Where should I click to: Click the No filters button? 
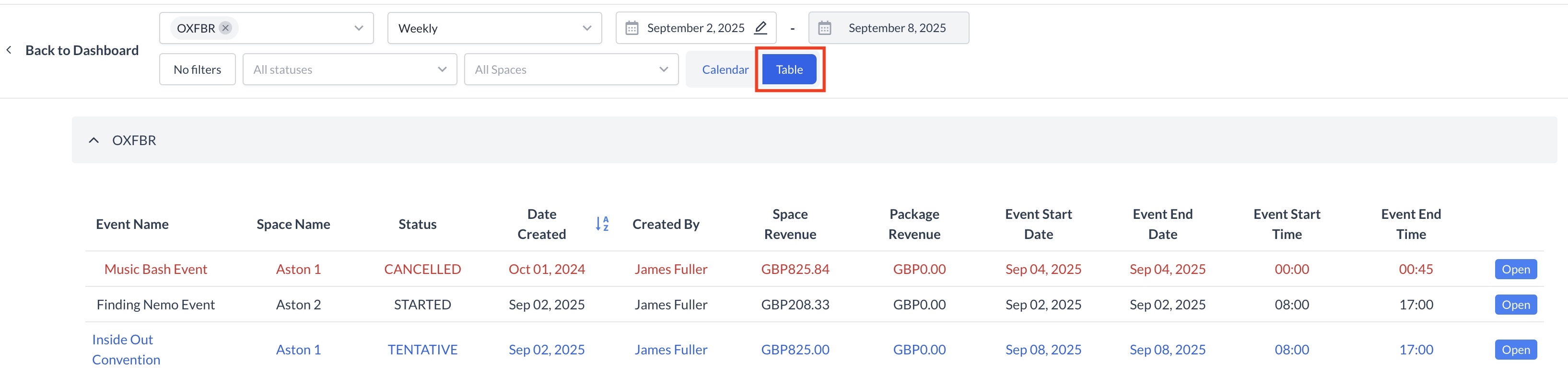197,69
